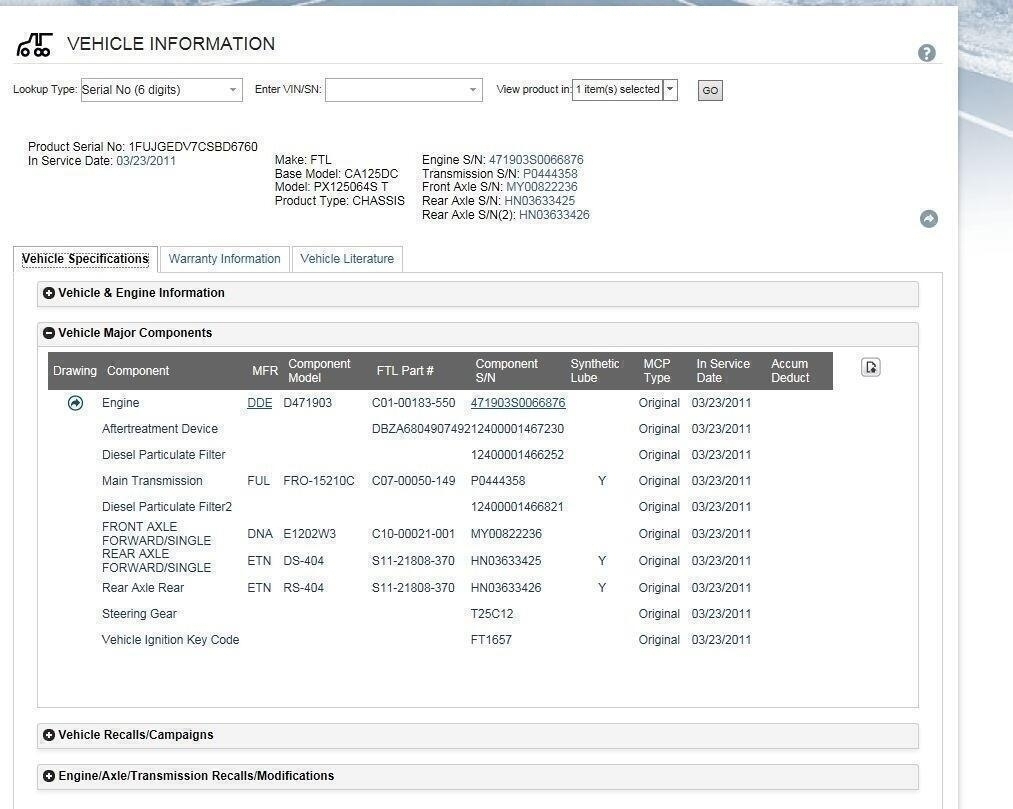The width and height of the screenshot is (1013, 809).
Task: Open the View product in dropdown arrow
Action: (x=670, y=90)
